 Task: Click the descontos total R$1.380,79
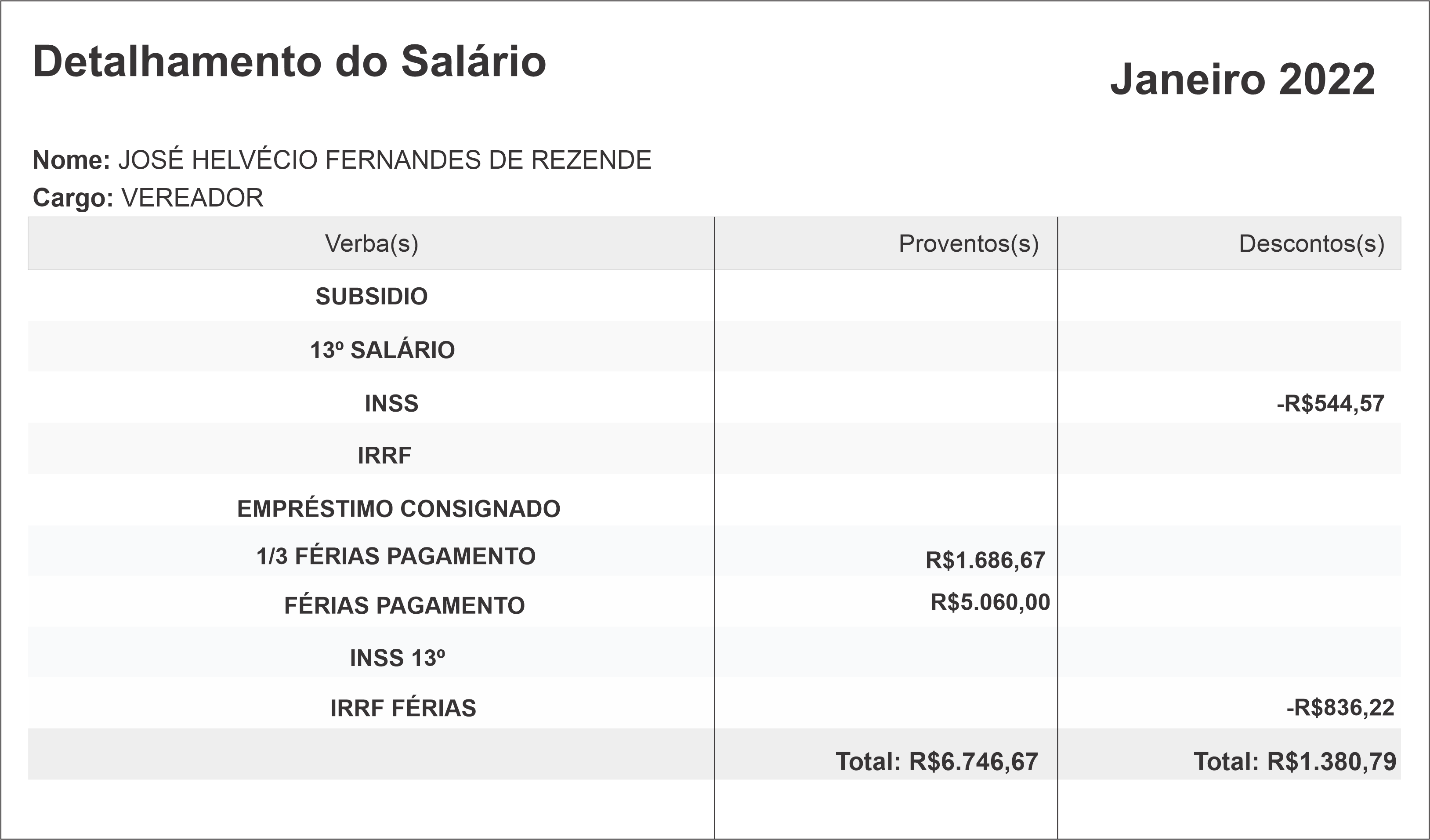tap(1294, 762)
